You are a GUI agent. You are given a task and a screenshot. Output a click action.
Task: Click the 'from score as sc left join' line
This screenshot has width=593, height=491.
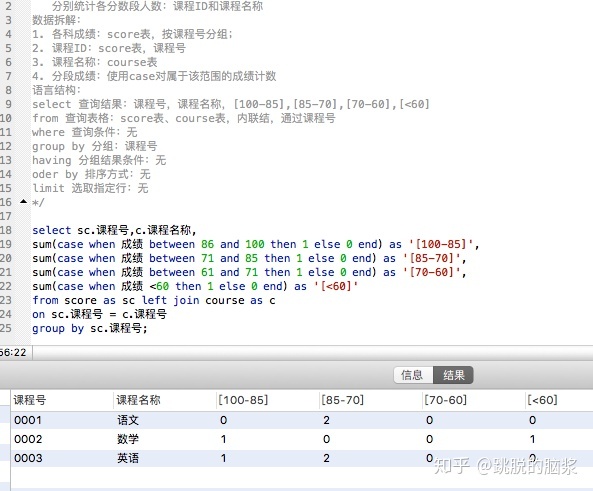tap(154, 300)
